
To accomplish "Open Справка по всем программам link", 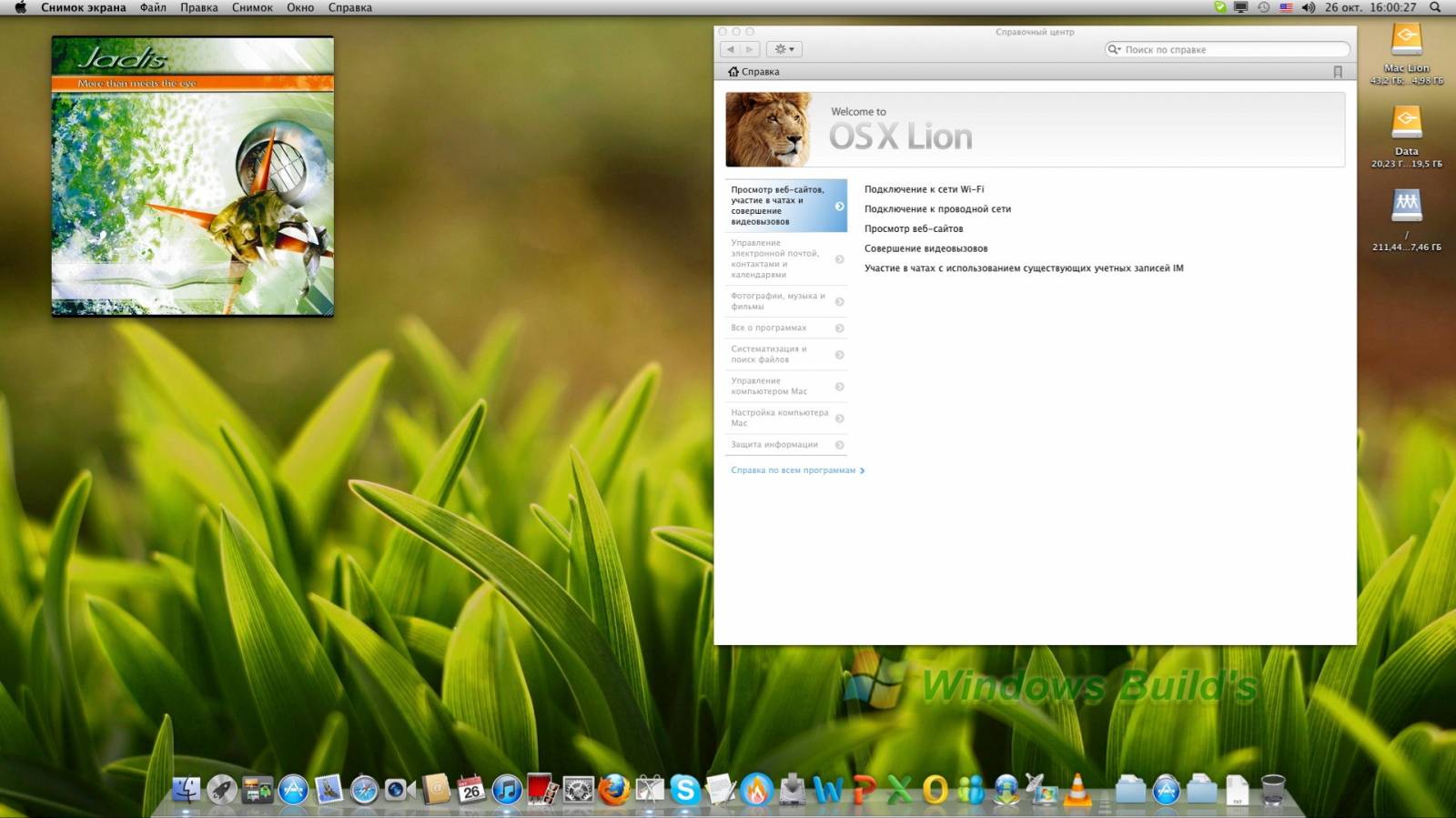I will tap(797, 470).
